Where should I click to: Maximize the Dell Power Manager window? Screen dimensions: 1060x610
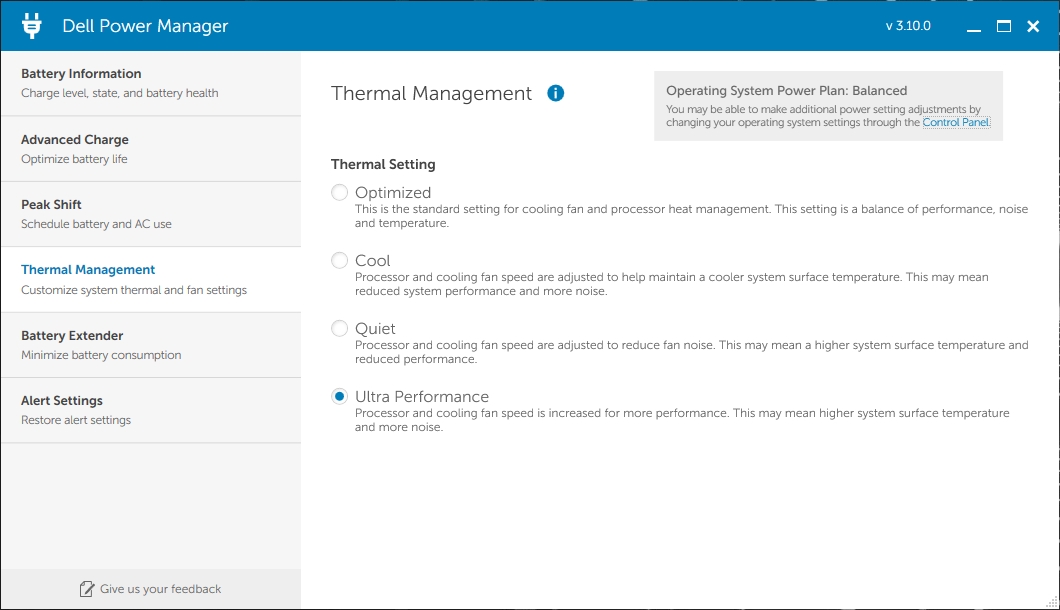[x=1004, y=27]
